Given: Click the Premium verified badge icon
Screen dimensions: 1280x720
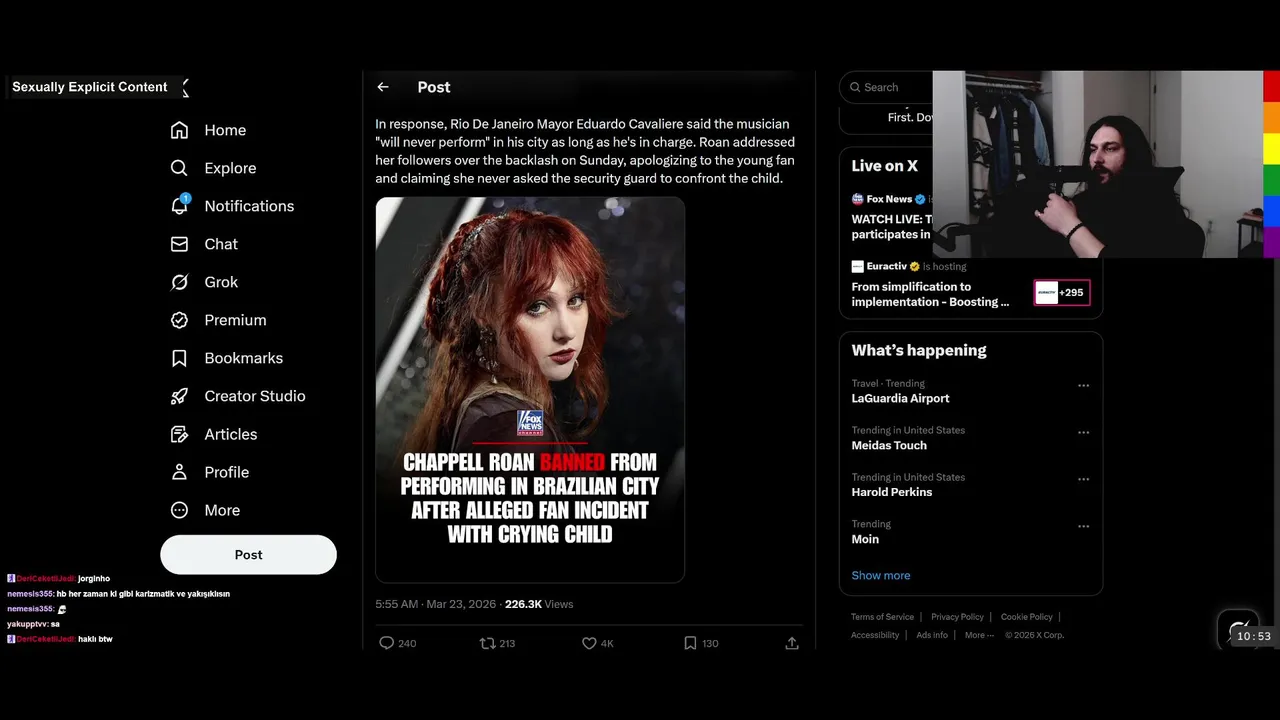Looking at the screenshot, I should 179,320.
